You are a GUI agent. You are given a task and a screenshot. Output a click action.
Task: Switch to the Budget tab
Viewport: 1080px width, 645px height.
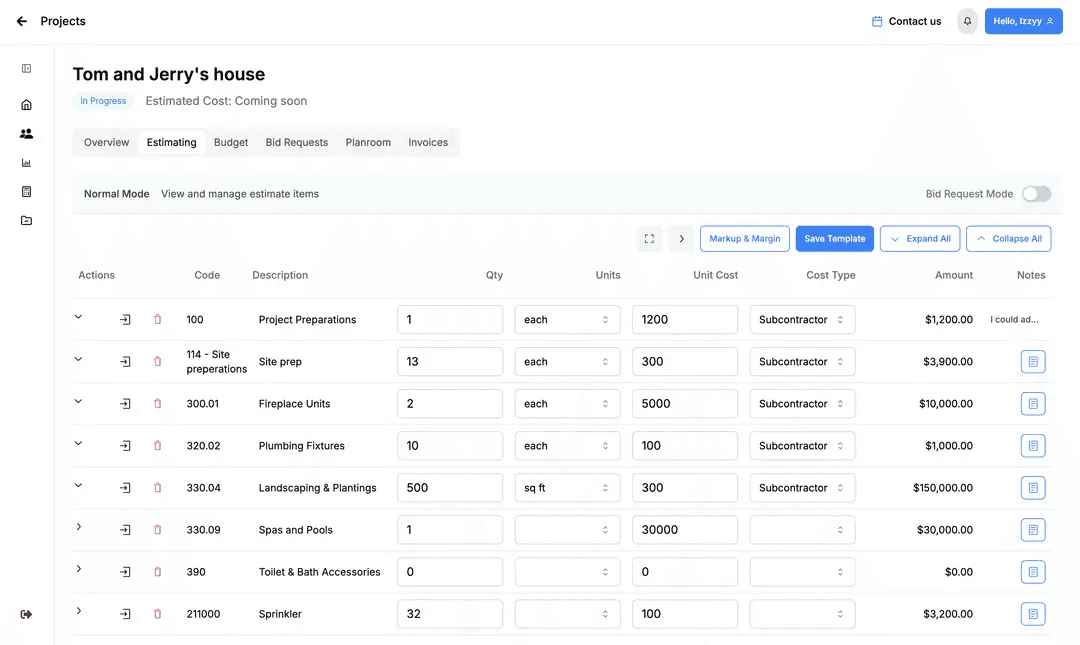point(231,143)
